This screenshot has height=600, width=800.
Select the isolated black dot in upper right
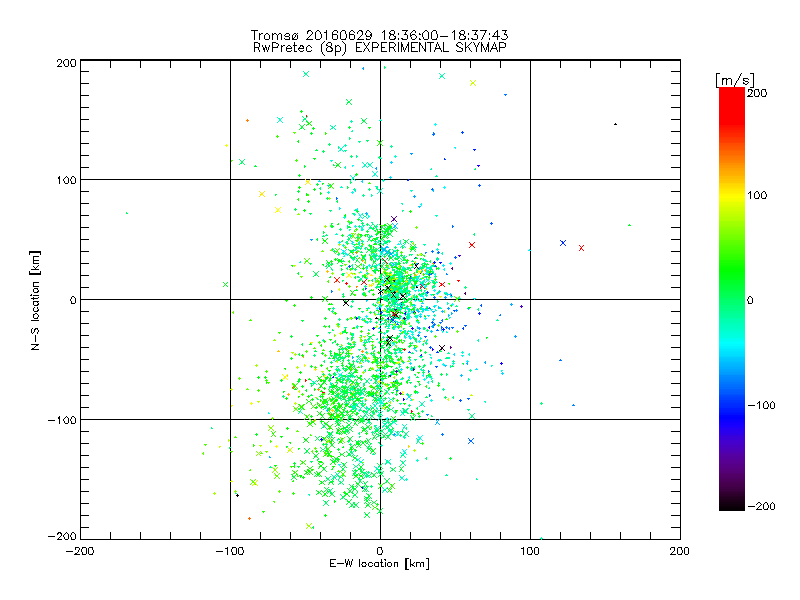pyautogui.click(x=615, y=124)
